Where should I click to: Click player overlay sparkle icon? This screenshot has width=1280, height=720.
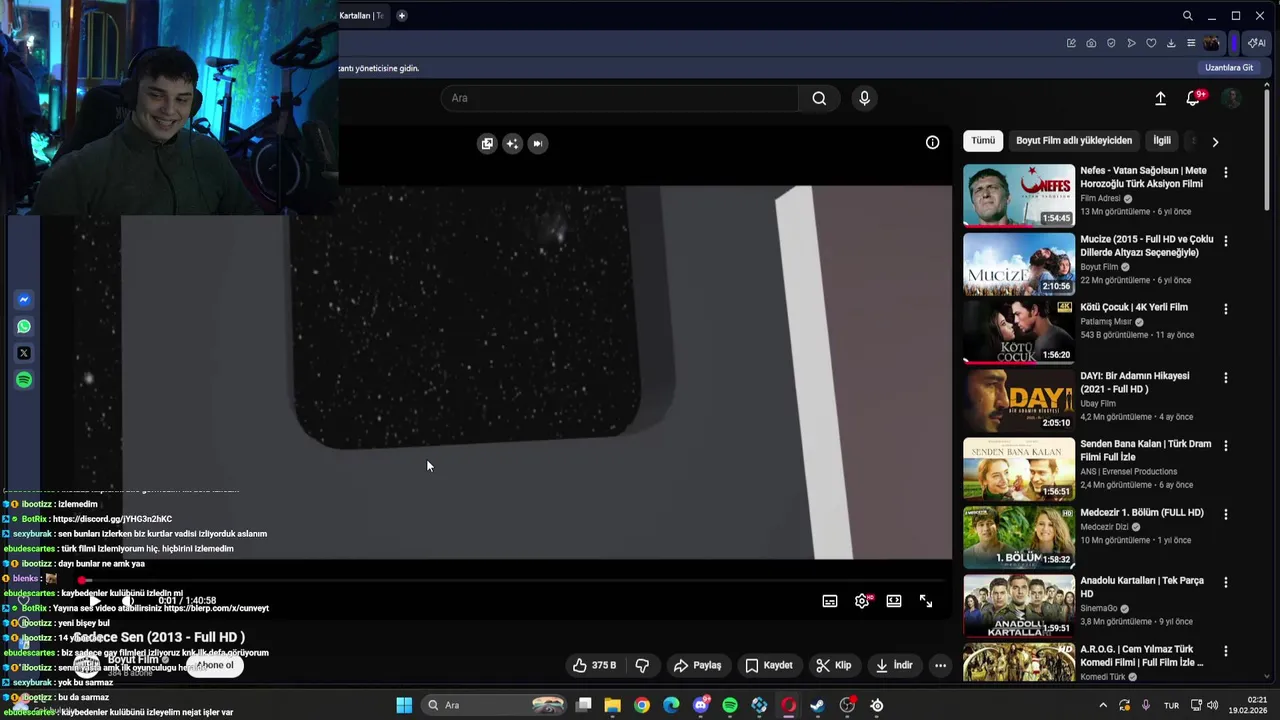(x=512, y=144)
